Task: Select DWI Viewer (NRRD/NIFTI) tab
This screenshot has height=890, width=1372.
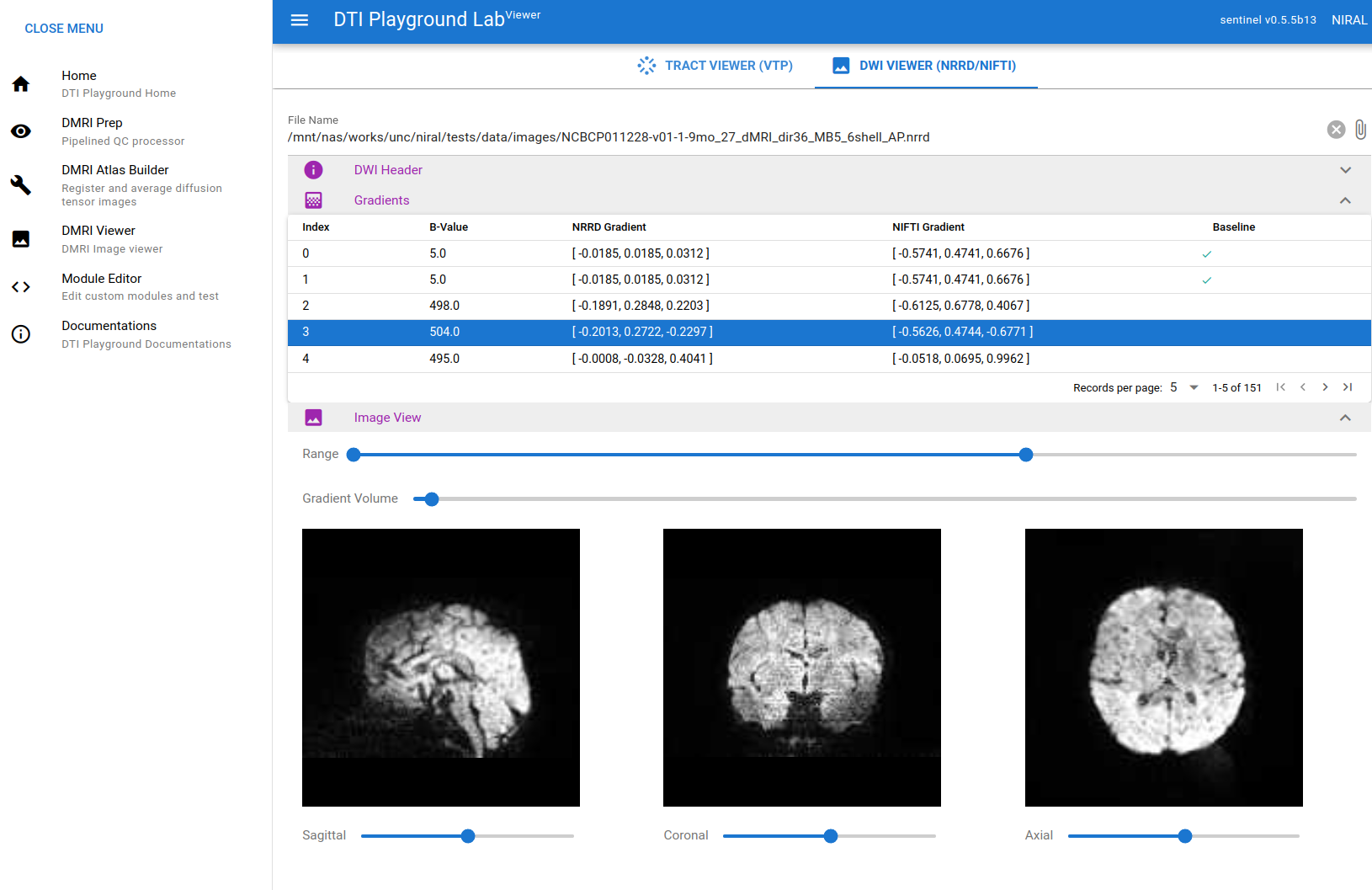Action: [x=926, y=66]
